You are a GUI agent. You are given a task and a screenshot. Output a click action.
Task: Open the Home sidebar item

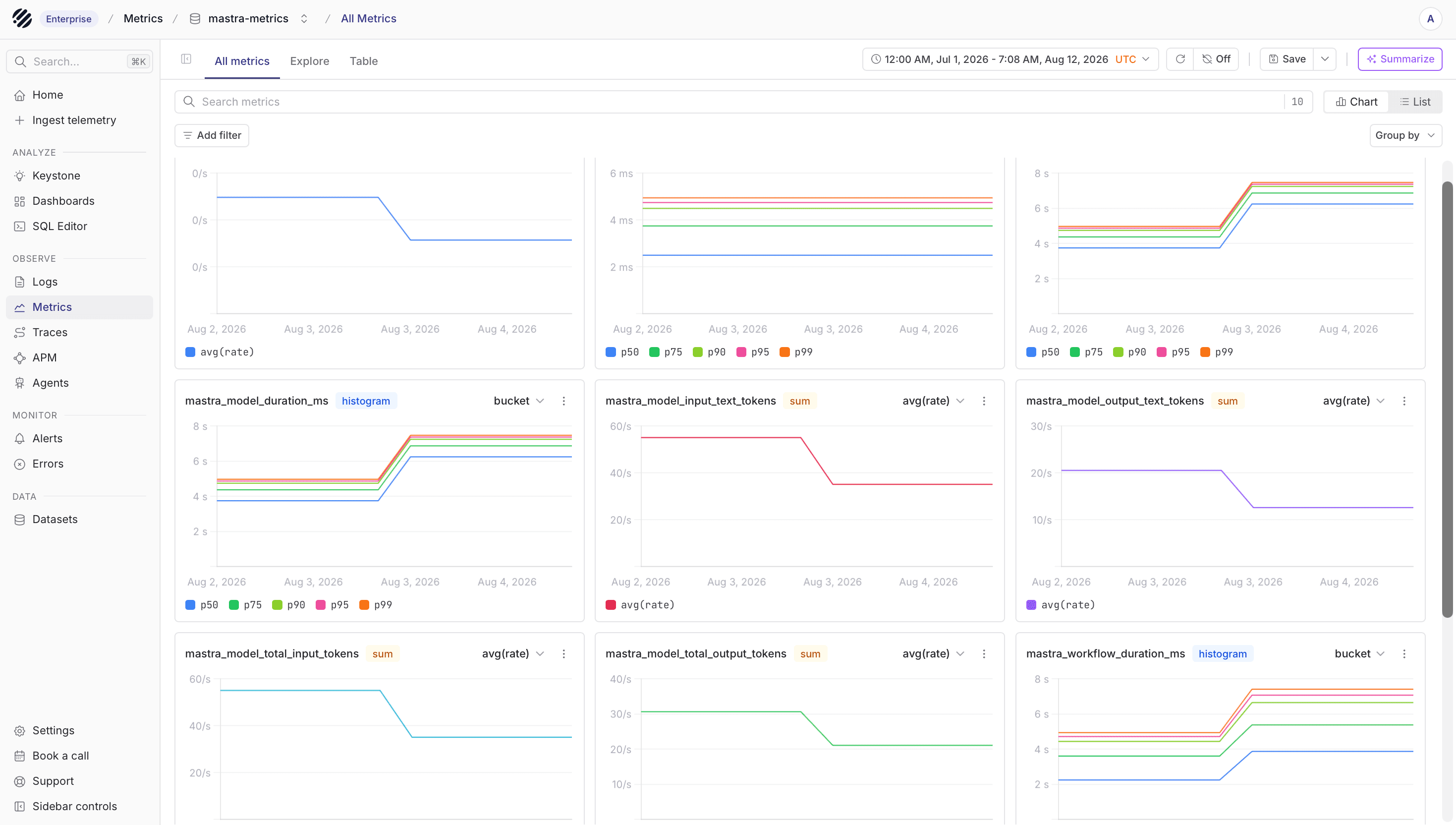point(80,95)
